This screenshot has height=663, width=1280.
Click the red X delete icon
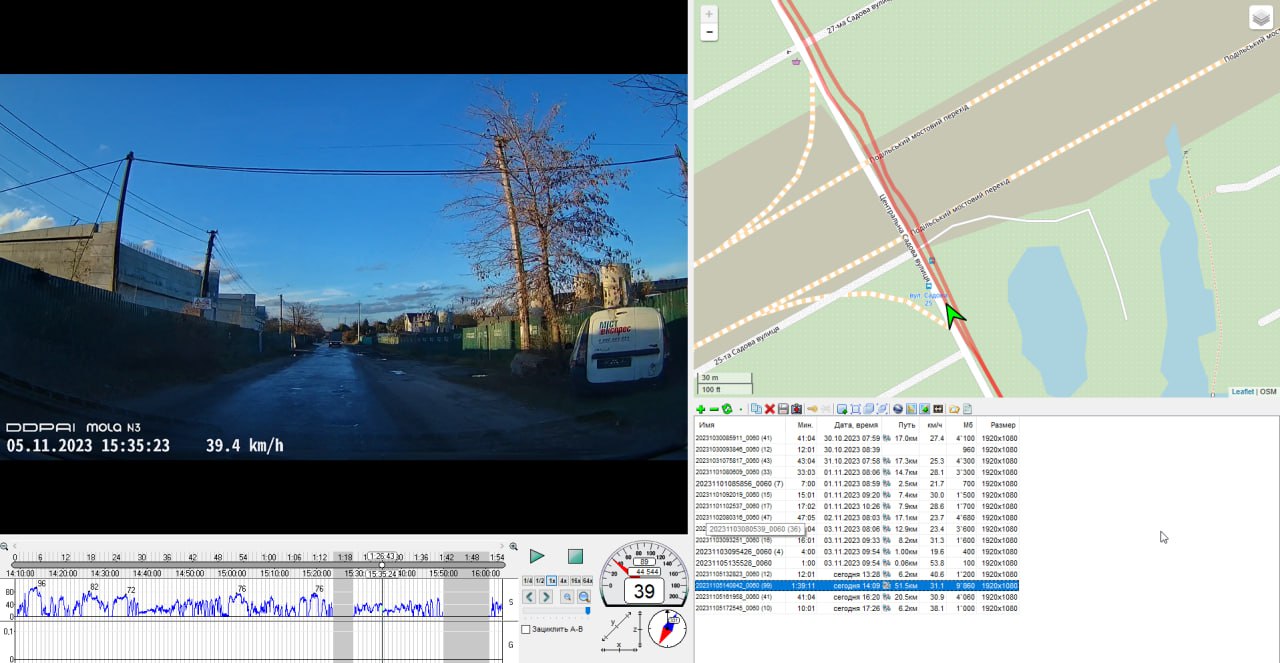[770, 409]
